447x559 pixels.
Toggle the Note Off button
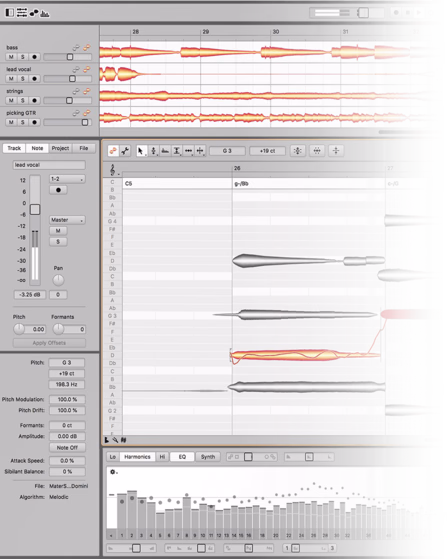pos(67,447)
